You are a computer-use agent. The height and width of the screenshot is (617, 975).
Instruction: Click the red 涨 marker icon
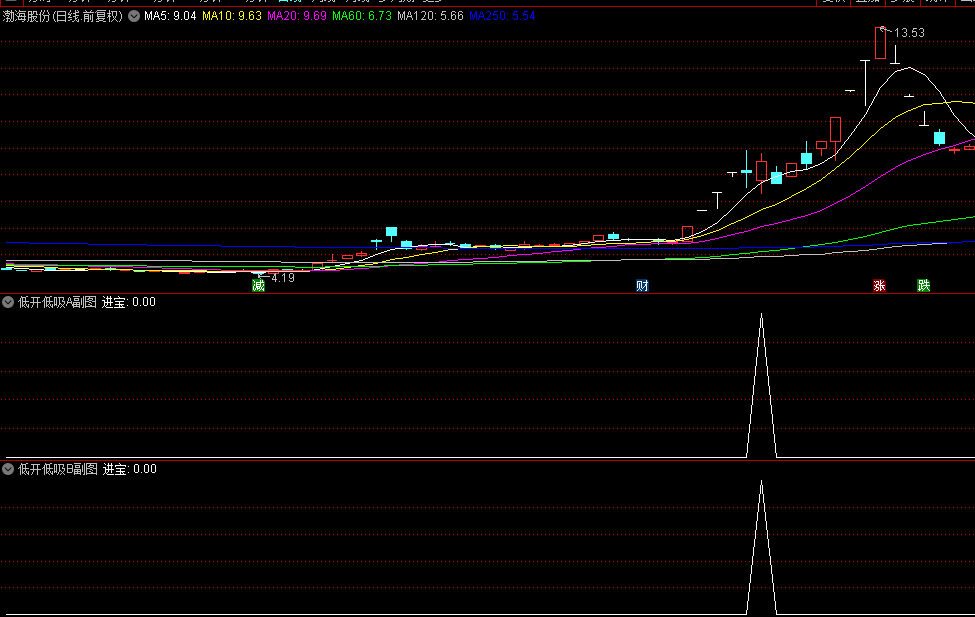[x=879, y=285]
